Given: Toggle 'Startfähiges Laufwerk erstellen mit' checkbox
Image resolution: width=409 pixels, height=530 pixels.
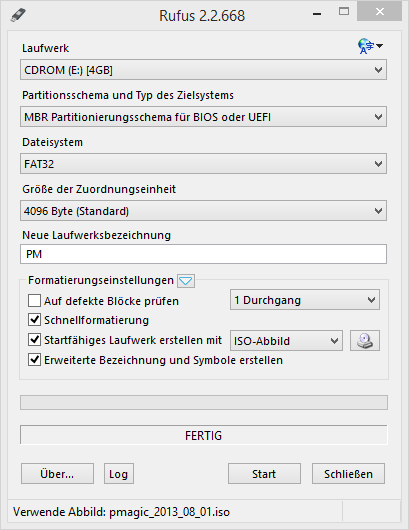Looking at the screenshot, I should 34,340.
